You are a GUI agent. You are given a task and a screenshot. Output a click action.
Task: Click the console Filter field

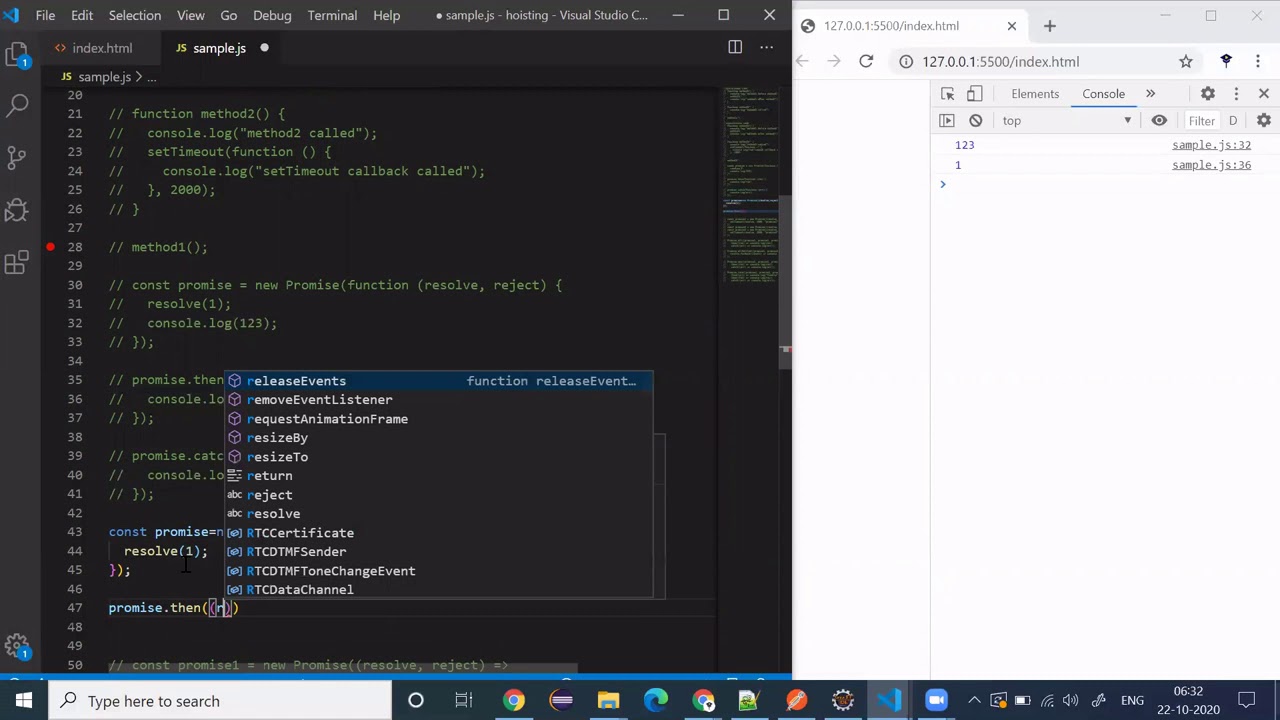click(x=1202, y=121)
